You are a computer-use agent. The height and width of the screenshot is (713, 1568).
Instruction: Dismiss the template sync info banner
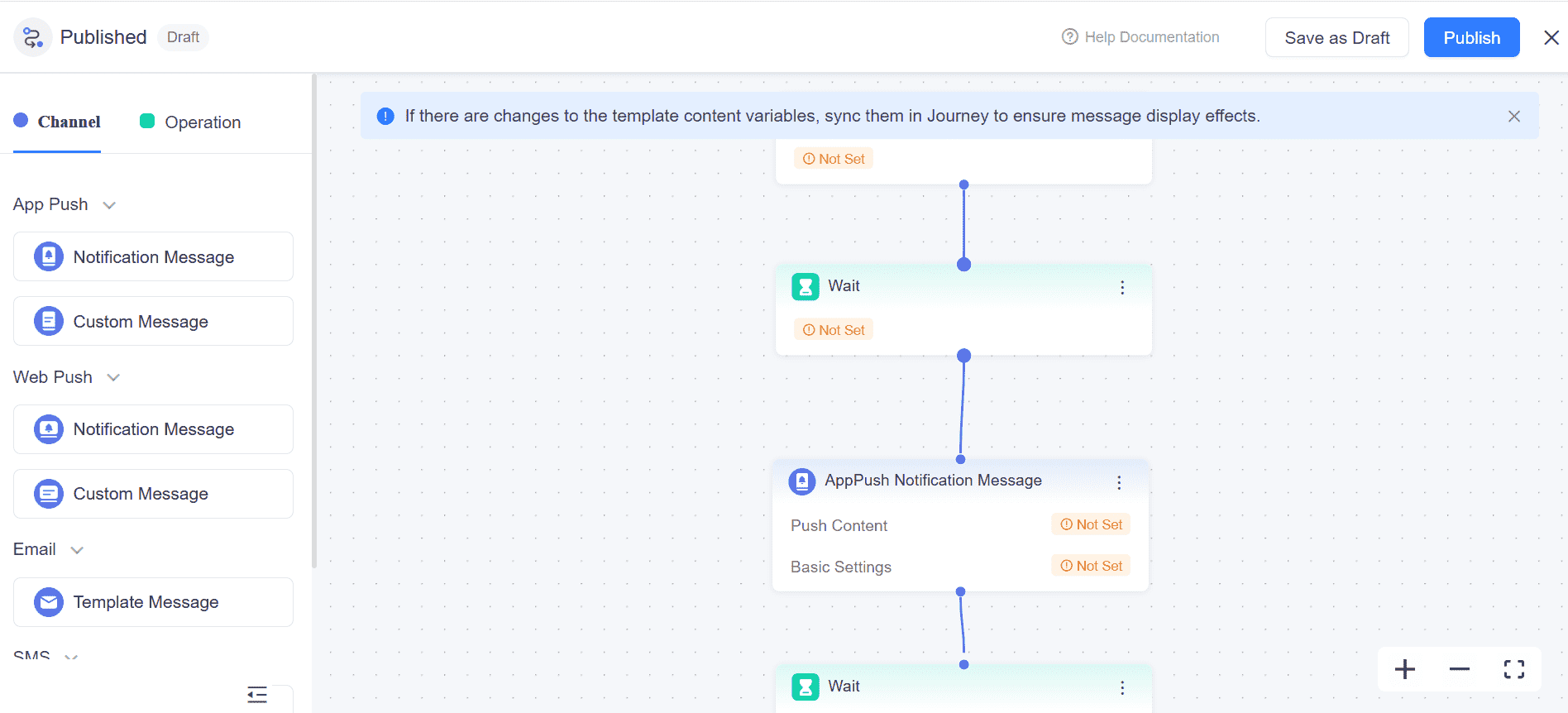click(1514, 117)
